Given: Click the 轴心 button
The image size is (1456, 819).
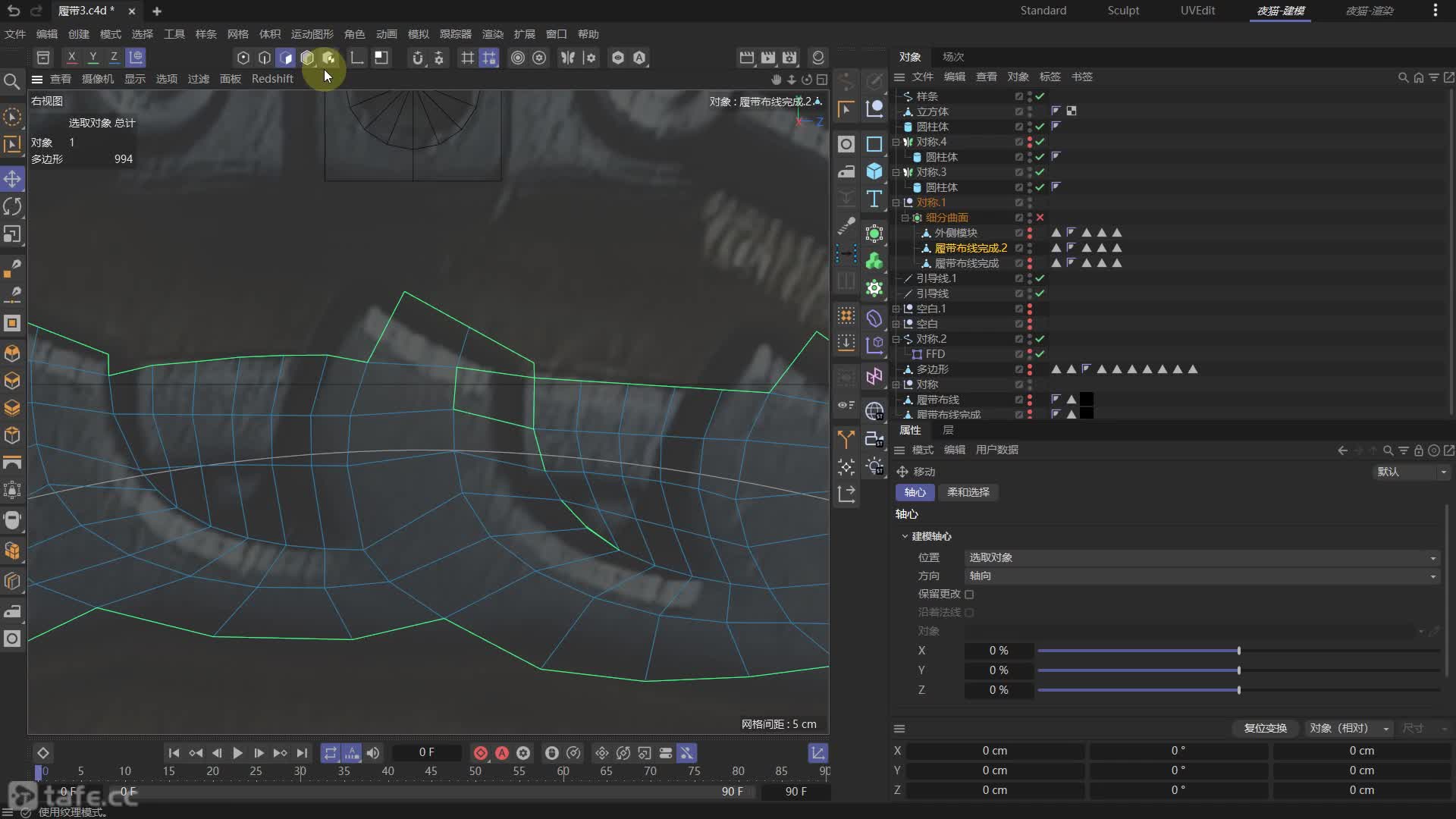Looking at the screenshot, I should click(x=915, y=492).
